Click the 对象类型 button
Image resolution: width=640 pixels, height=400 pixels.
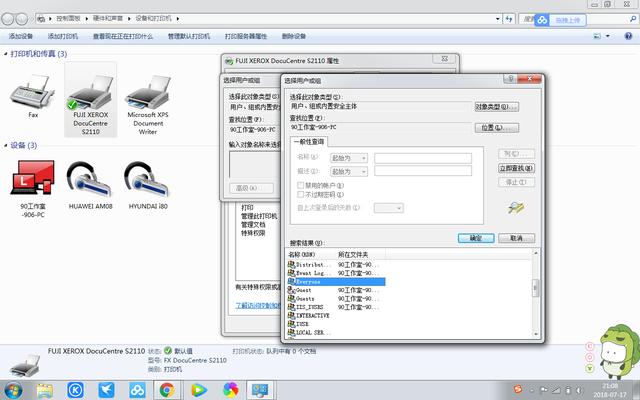pyautogui.click(x=497, y=107)
